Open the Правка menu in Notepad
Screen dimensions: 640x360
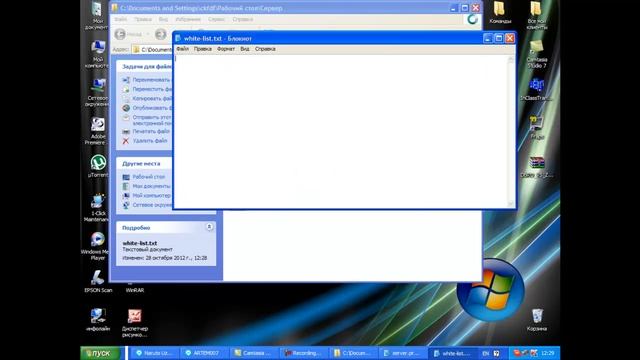click(x=202, y=49)
